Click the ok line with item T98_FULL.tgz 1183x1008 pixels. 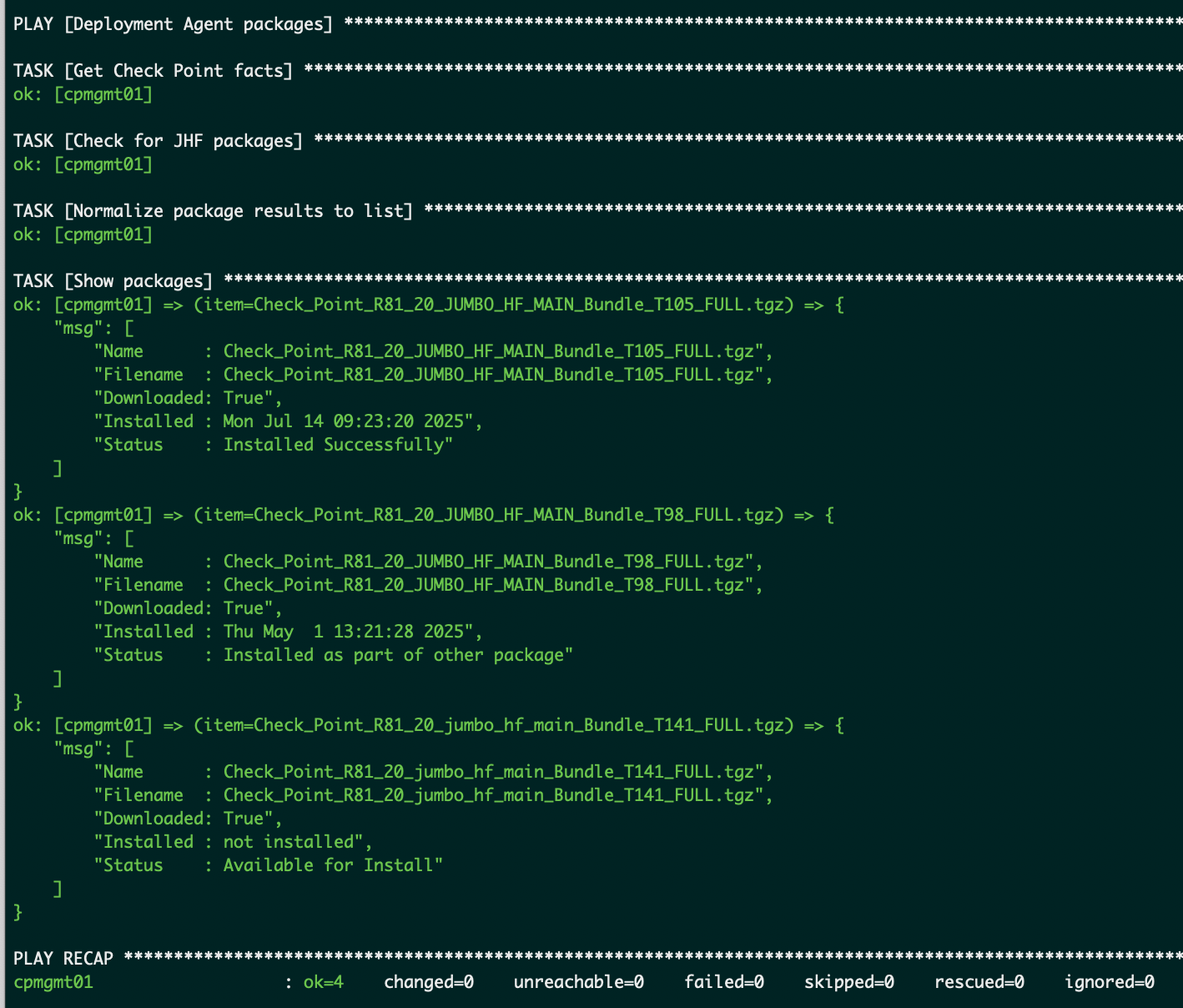[x=424, y=515]
